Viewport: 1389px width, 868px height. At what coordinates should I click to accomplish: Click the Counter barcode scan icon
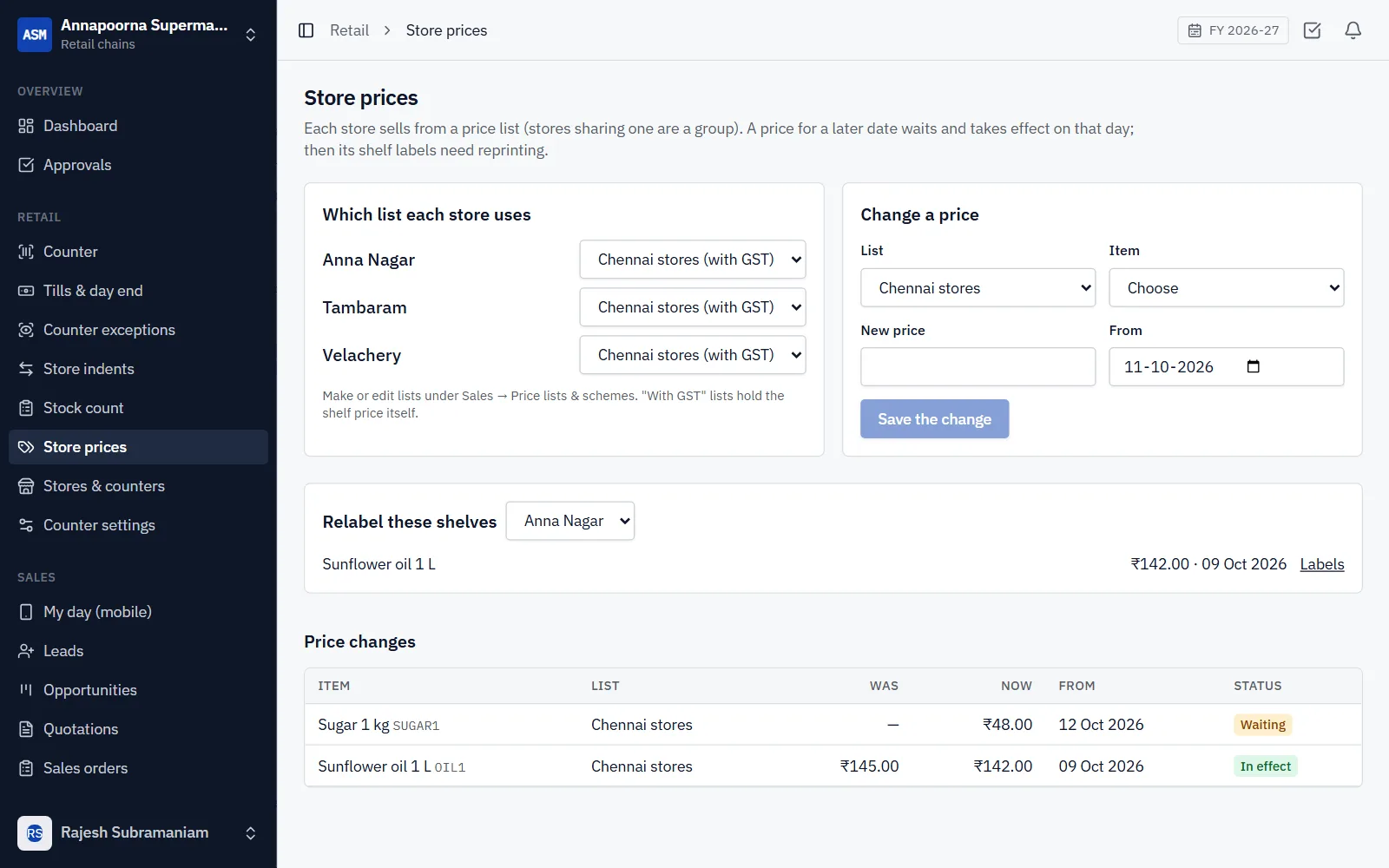tap(26, 252)
